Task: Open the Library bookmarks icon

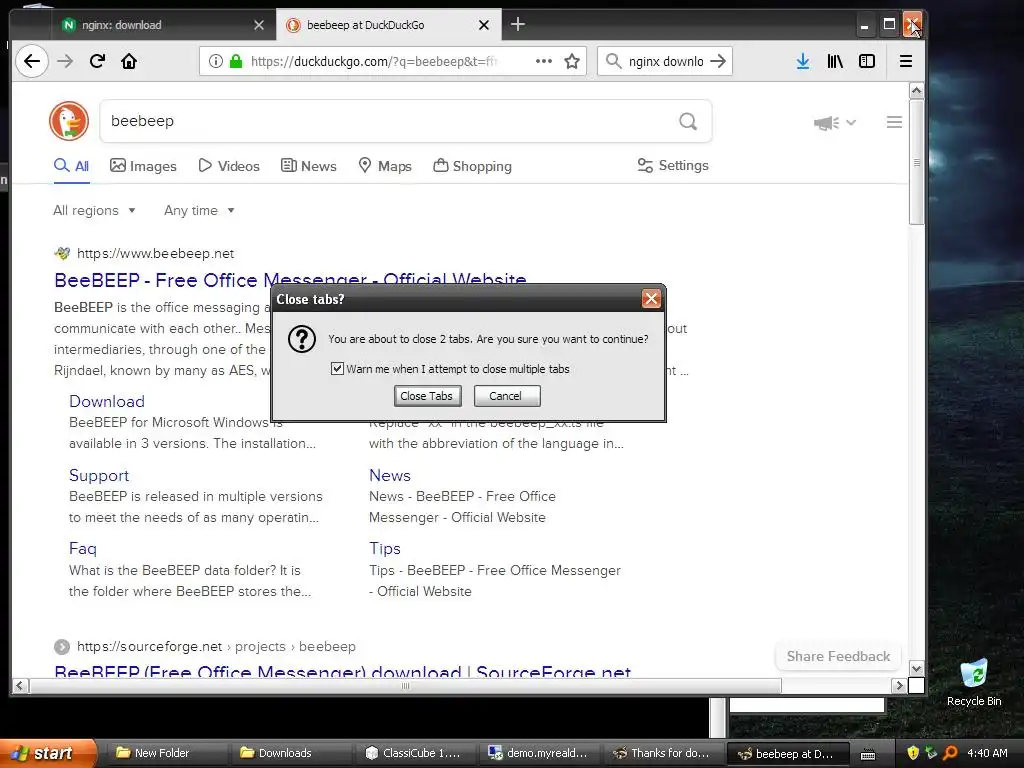Action: pos(835,61)
